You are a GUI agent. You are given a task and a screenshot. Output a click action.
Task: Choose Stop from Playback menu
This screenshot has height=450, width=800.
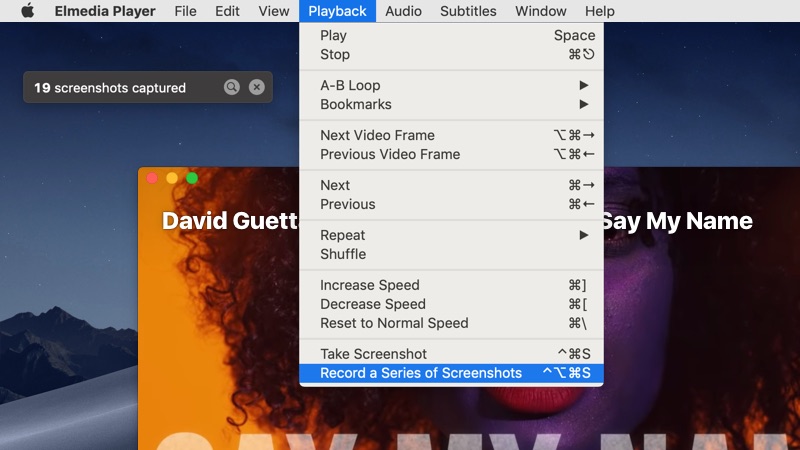tap(452, 54)
